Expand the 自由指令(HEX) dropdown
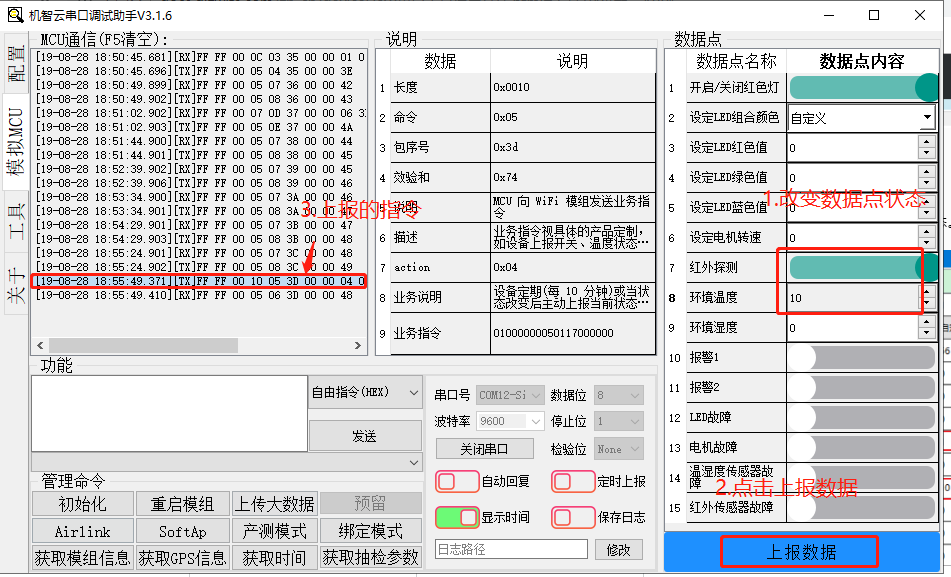This screenshot has height=577, width=951. click(x=413, y=393)
